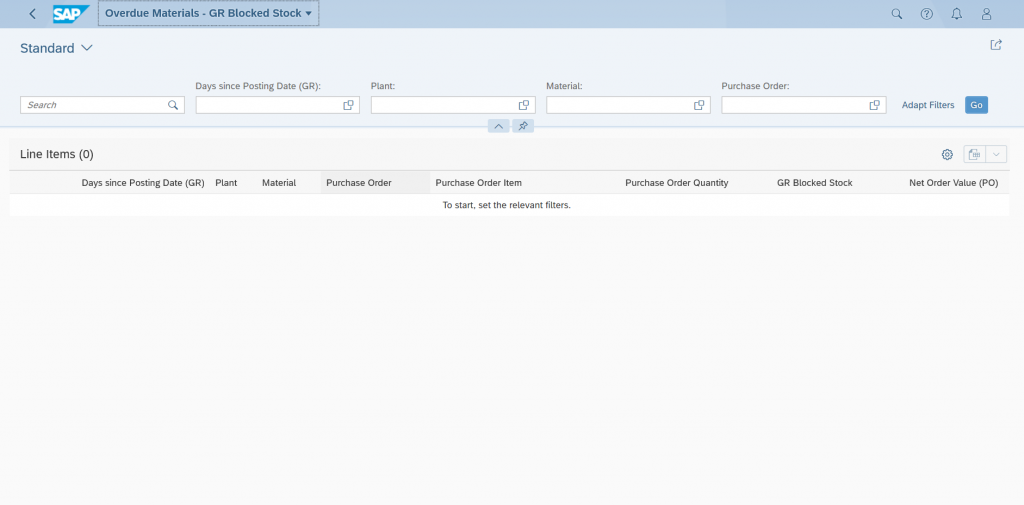The height and width of the screenshot is (505, 1024).
Task: Open the export options dropdown arrow
Action: click(996, 154)
